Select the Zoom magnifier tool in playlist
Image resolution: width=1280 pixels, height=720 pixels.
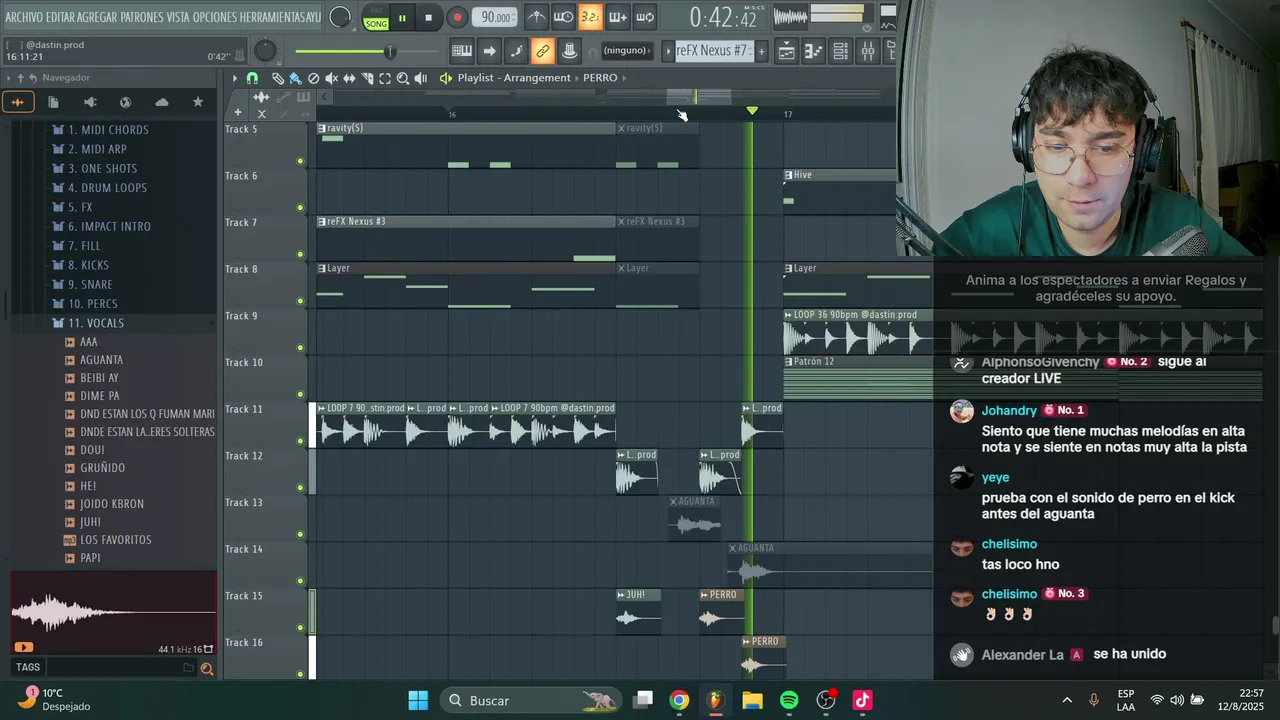403,78
